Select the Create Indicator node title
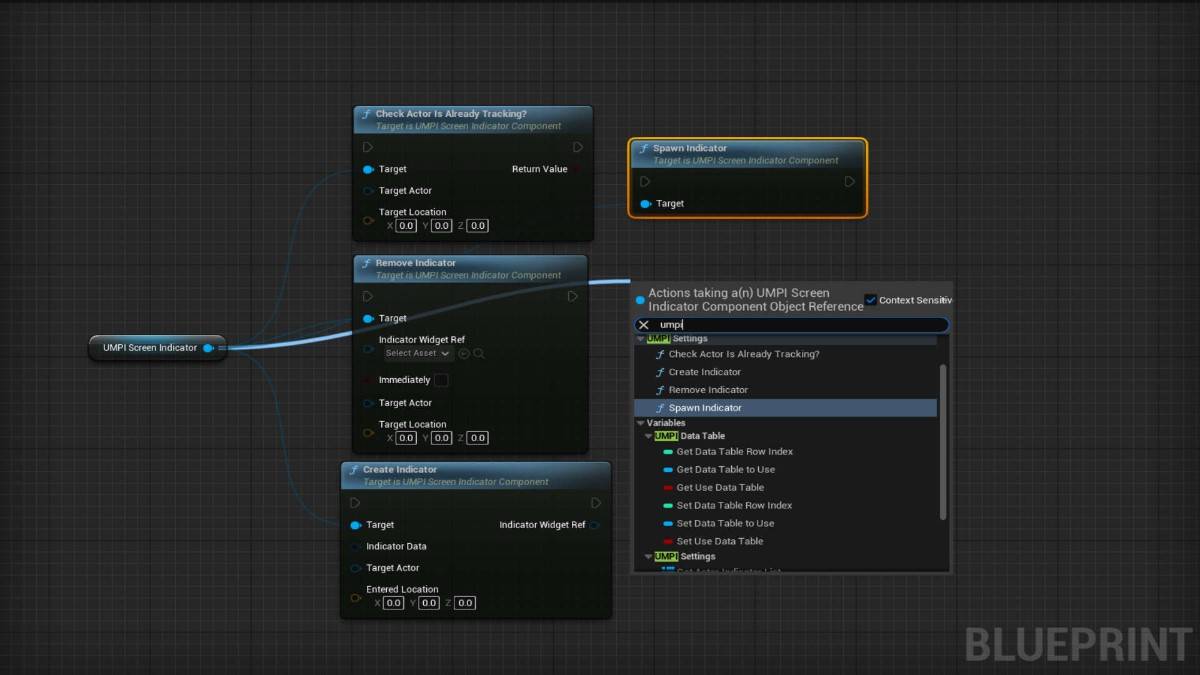The image size is (1200, 675). (x=400, y=469)
